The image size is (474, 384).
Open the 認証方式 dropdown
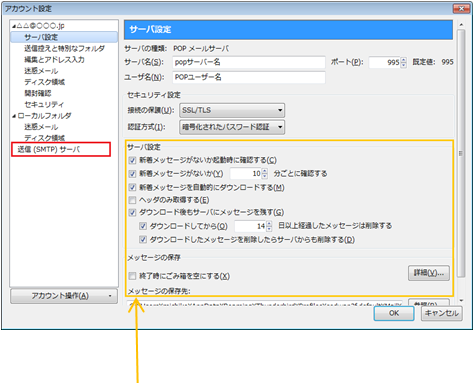pyautogui.click(x=232, y=127)
